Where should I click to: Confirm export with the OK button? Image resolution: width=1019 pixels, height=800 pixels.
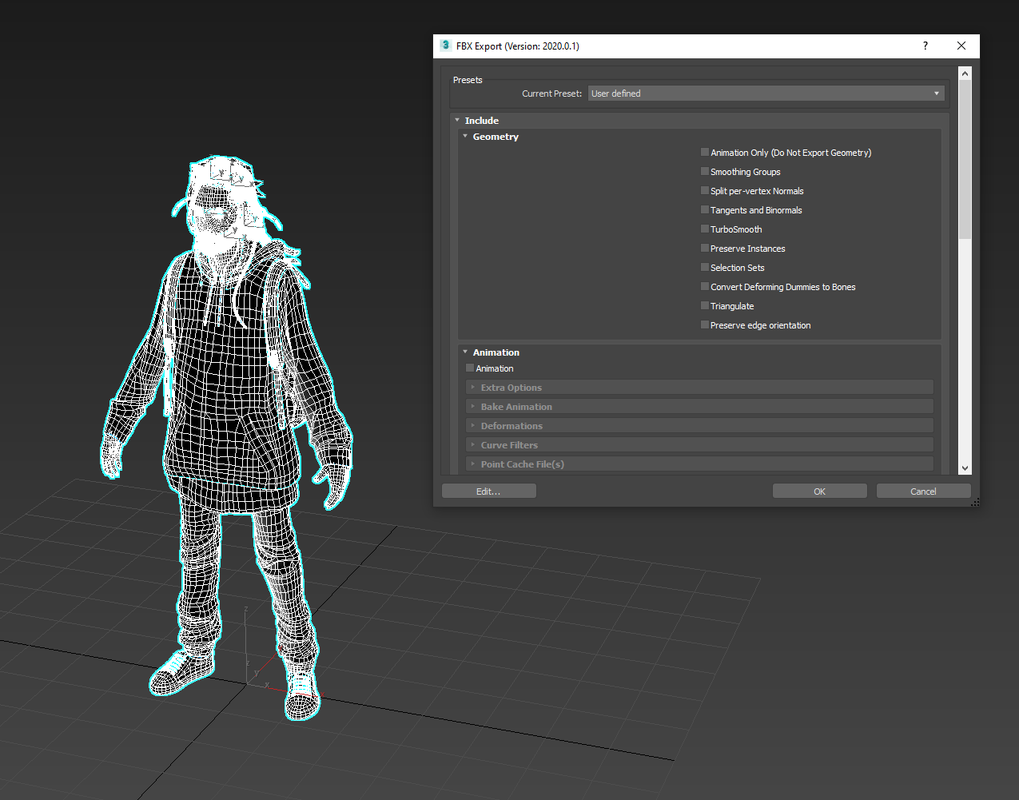click(x=819, y=491)
